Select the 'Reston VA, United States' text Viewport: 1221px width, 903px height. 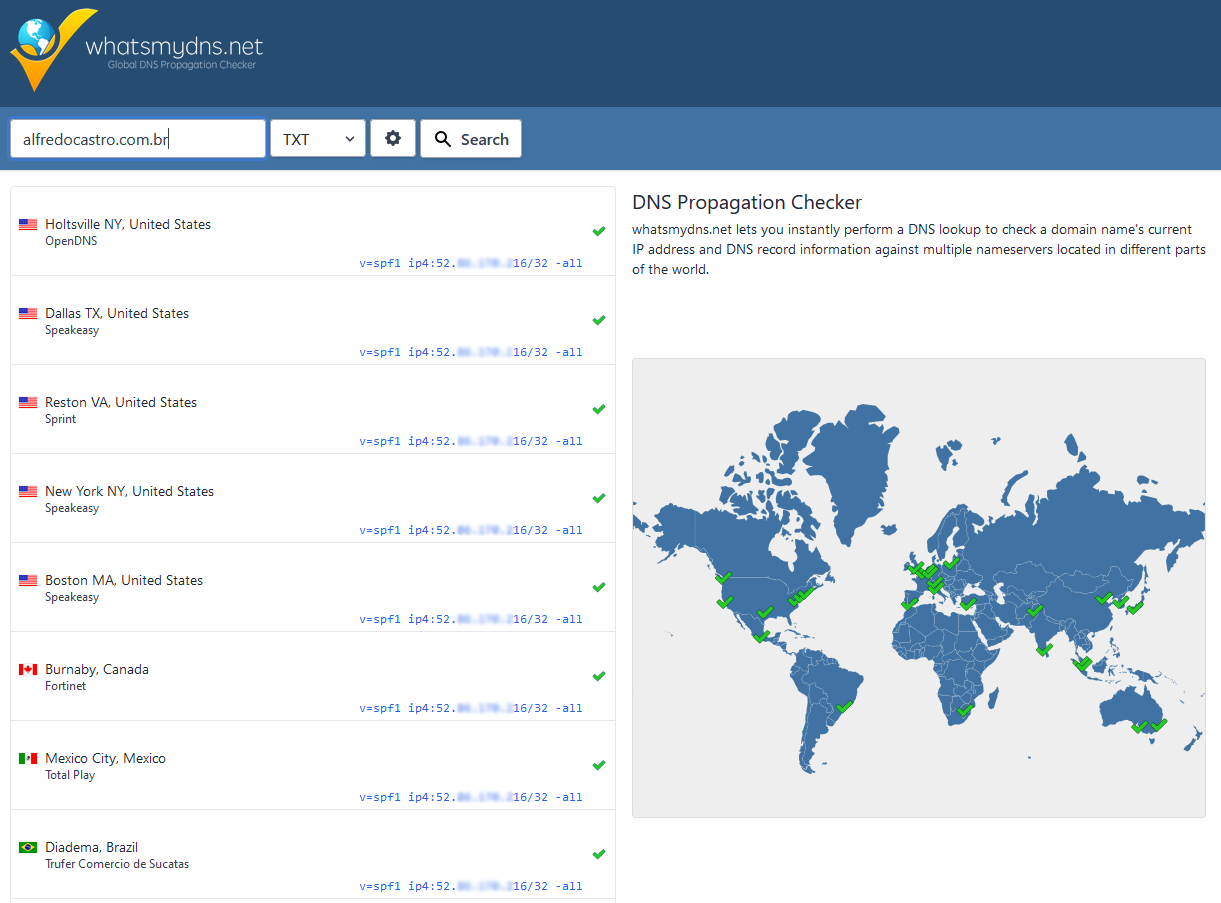121,403
